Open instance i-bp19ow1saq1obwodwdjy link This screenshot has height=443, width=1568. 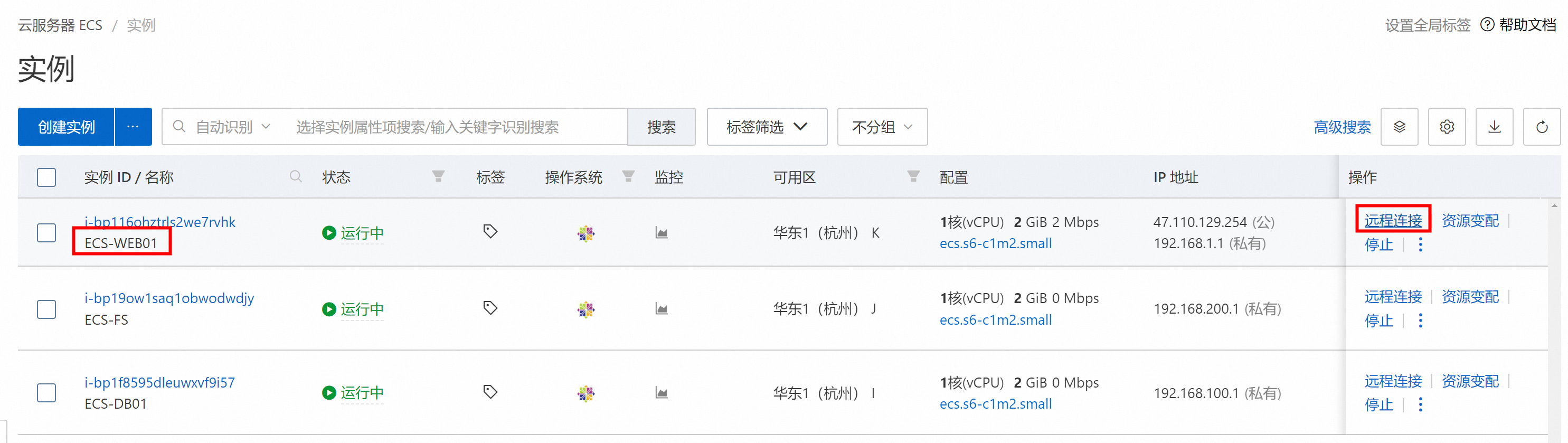click(x=169, y=298)
